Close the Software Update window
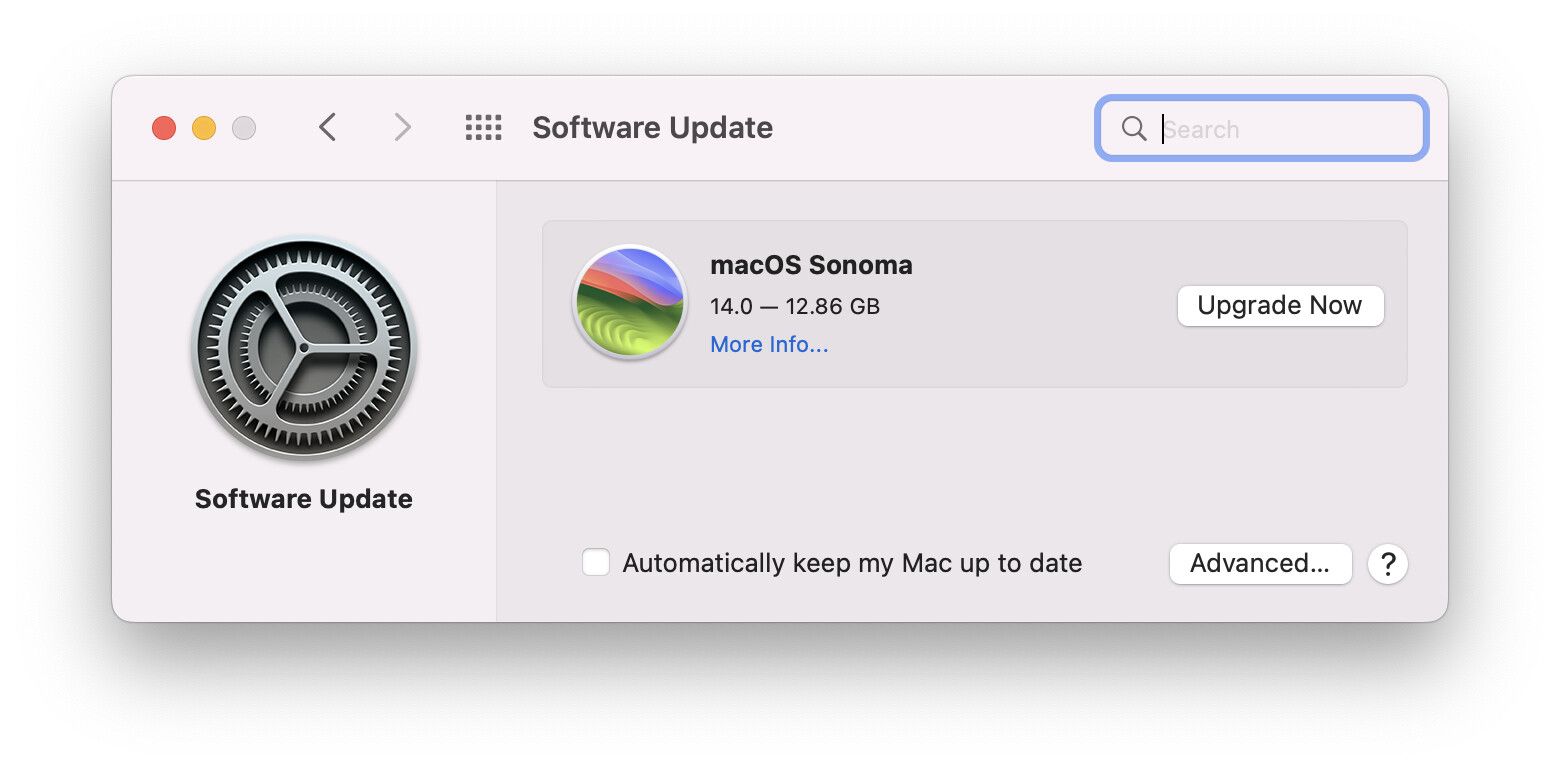1560x770 pixels. pyautogui.click(x=164, y=128)
